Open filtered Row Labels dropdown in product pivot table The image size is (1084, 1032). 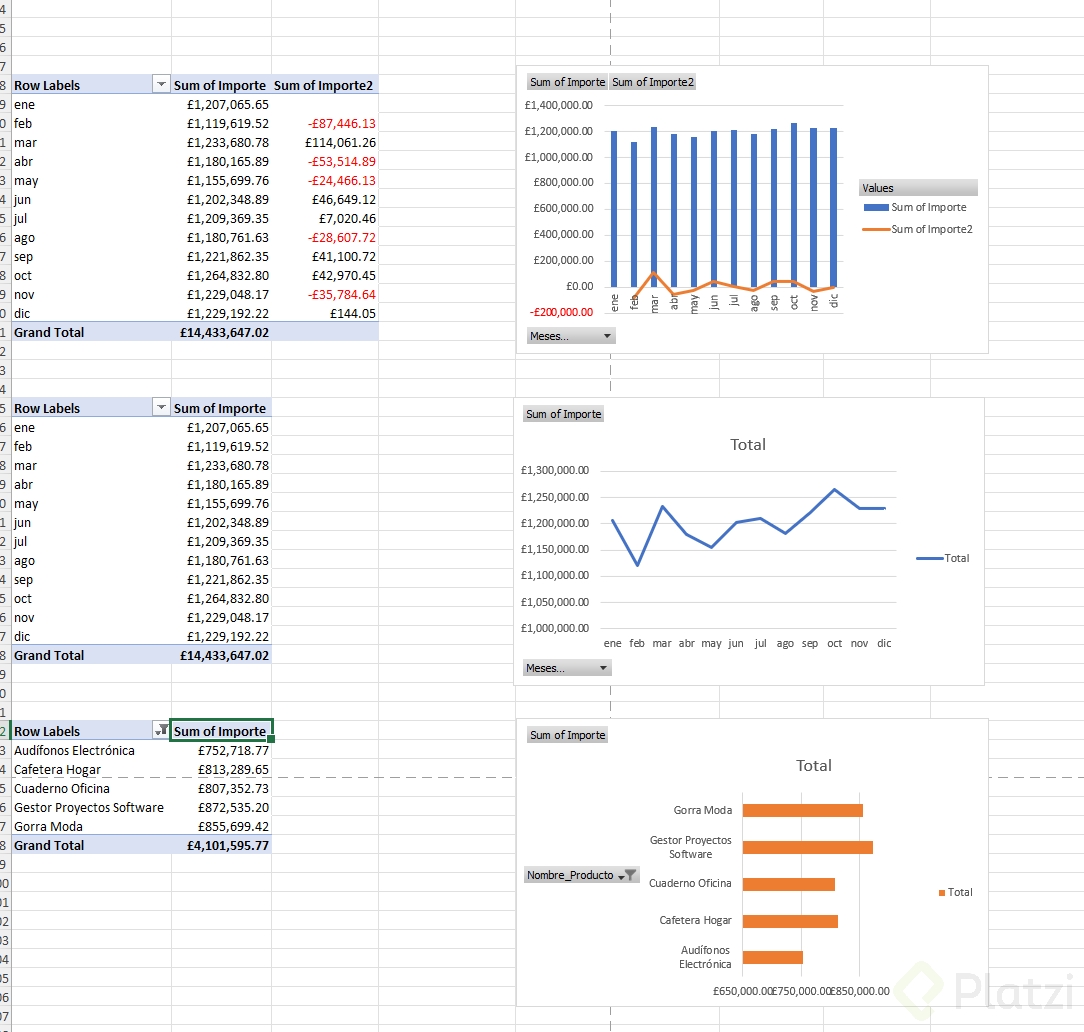(161, 730)
